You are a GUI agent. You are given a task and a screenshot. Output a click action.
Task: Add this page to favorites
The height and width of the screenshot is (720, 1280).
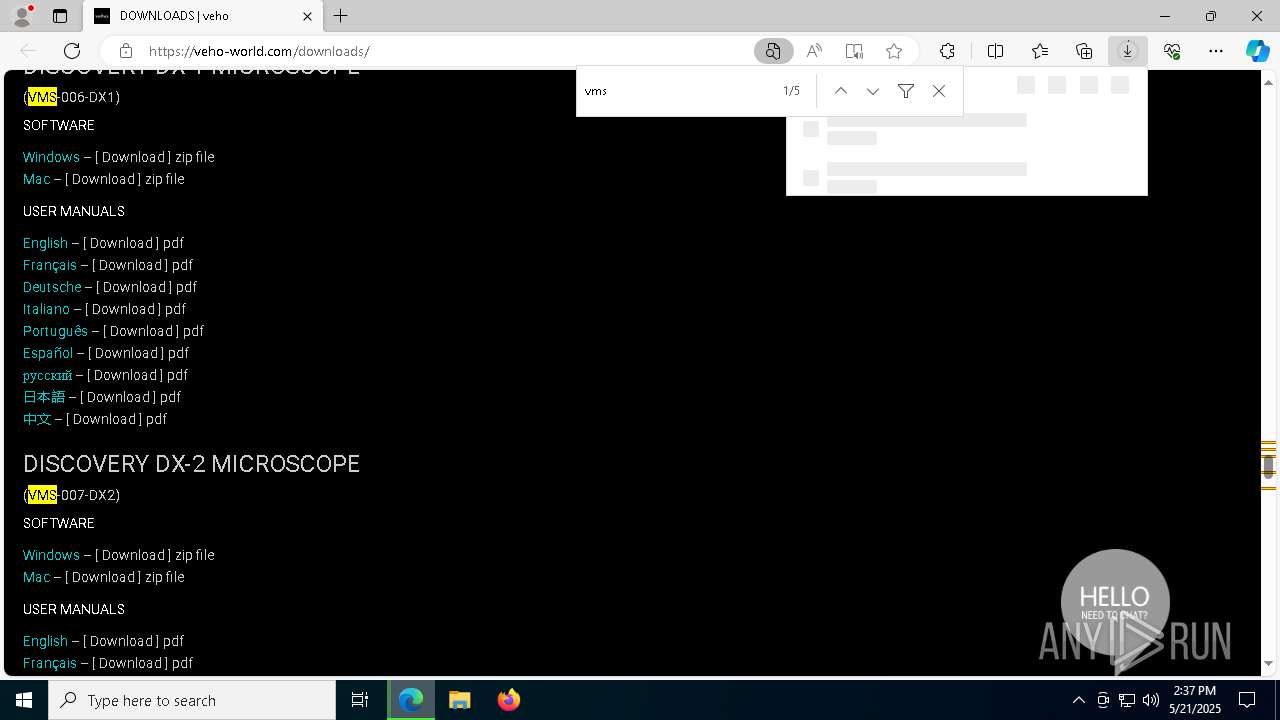pos(894,51)
